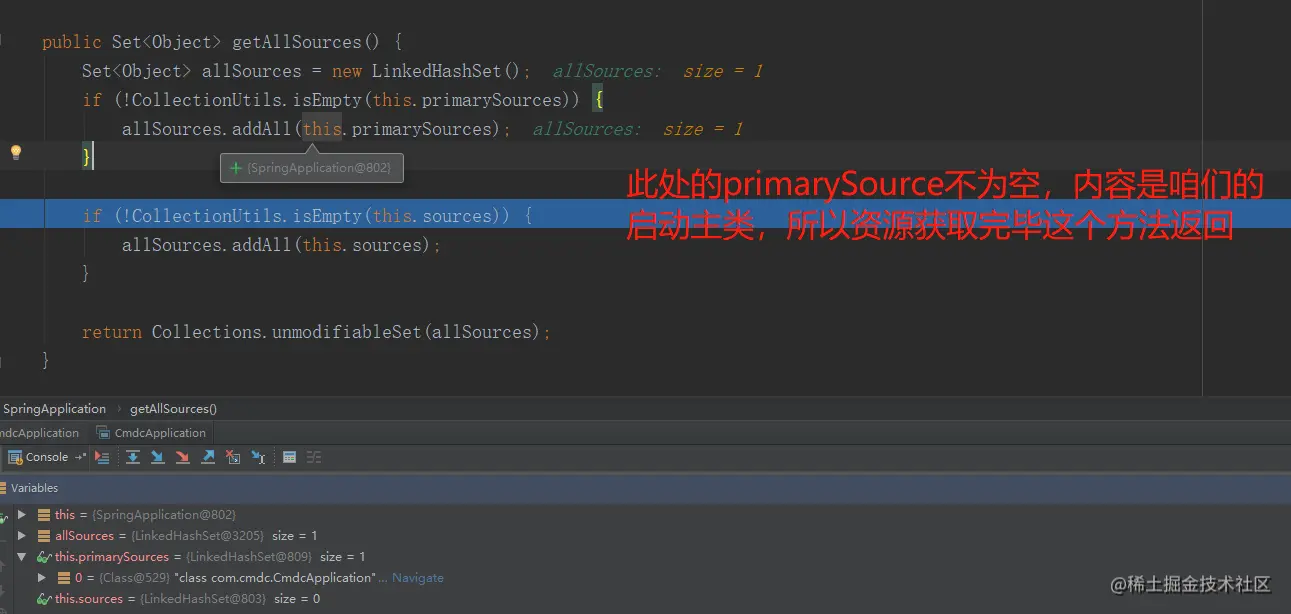Select the this.sources variable row

(x=645, y=599)
